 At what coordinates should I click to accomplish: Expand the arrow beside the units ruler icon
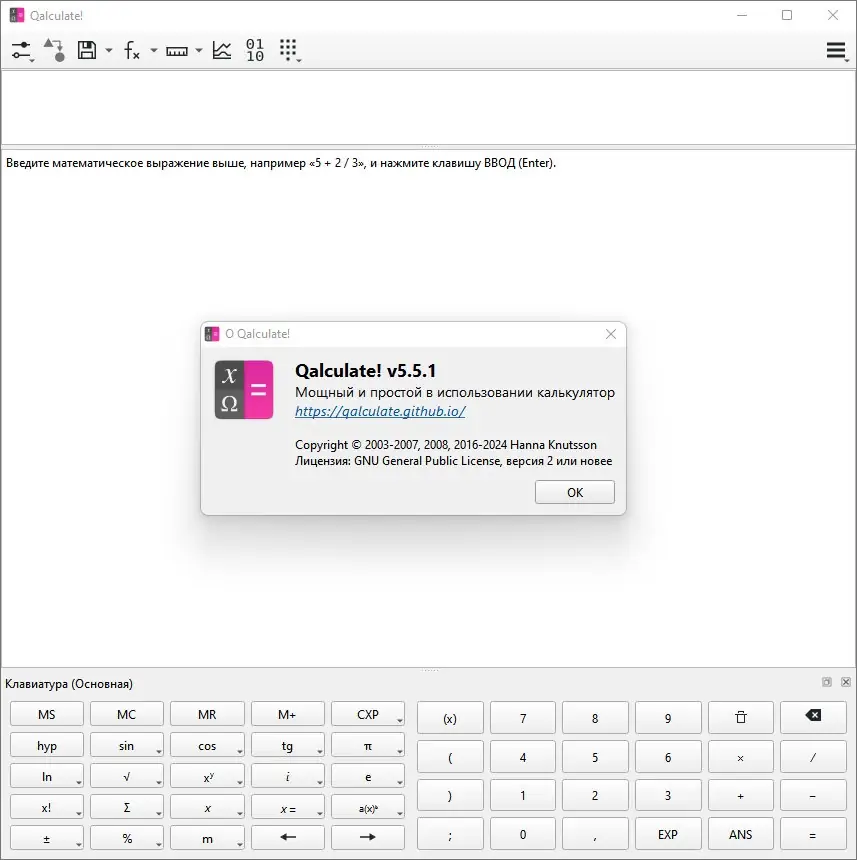199,50
